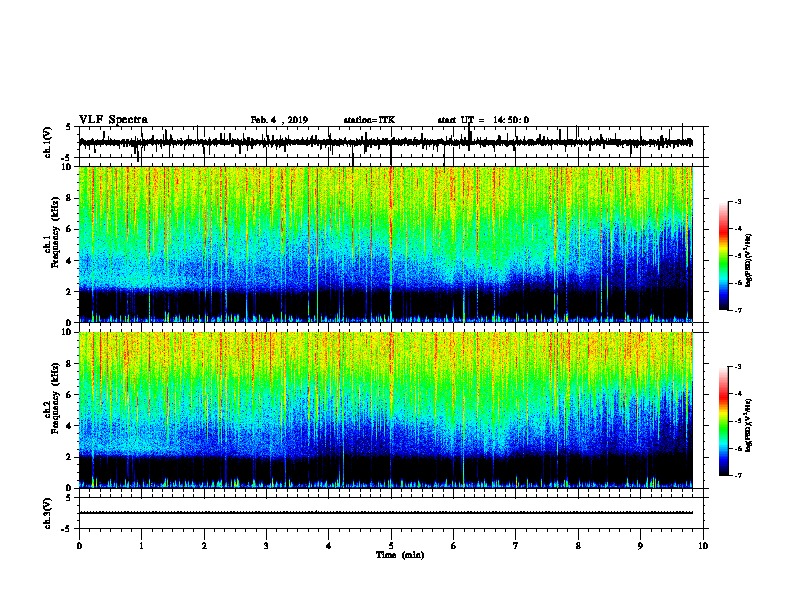Select the log(PSD) label beside ch.2 color bar

pos(748,425)
